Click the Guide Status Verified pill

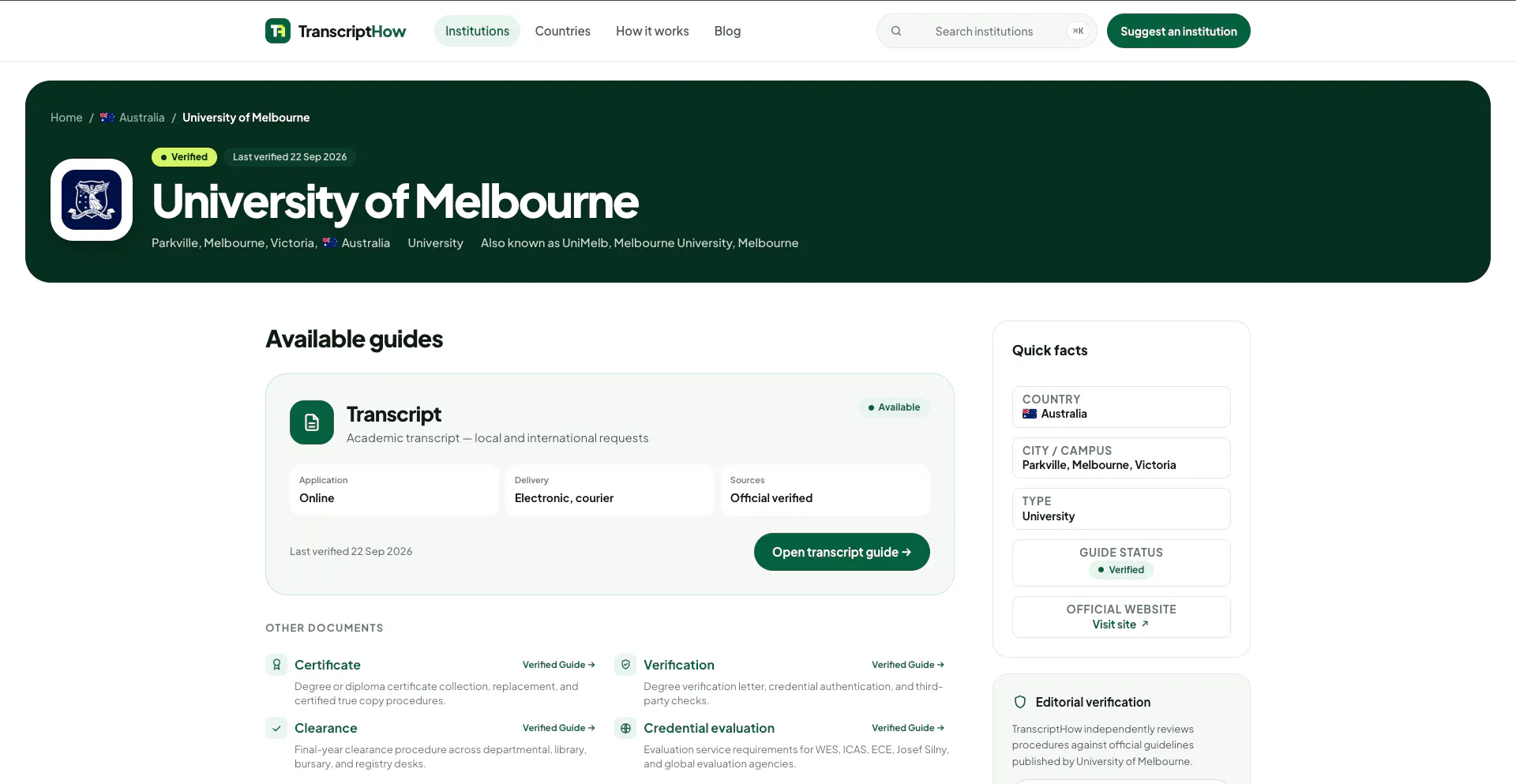tap(1121, 570)
